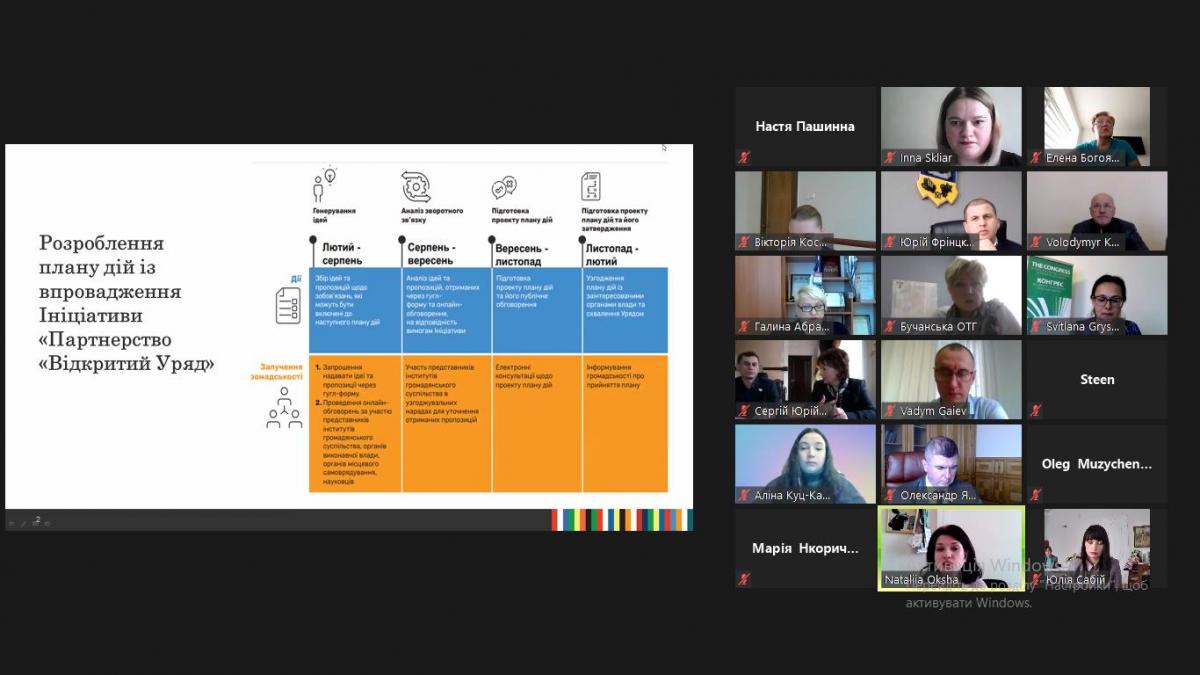This screenshot has width=1200, height=675.
Task: Click the muted microphone icon on Inna Skliar's tile
Action: coord(889,157)
